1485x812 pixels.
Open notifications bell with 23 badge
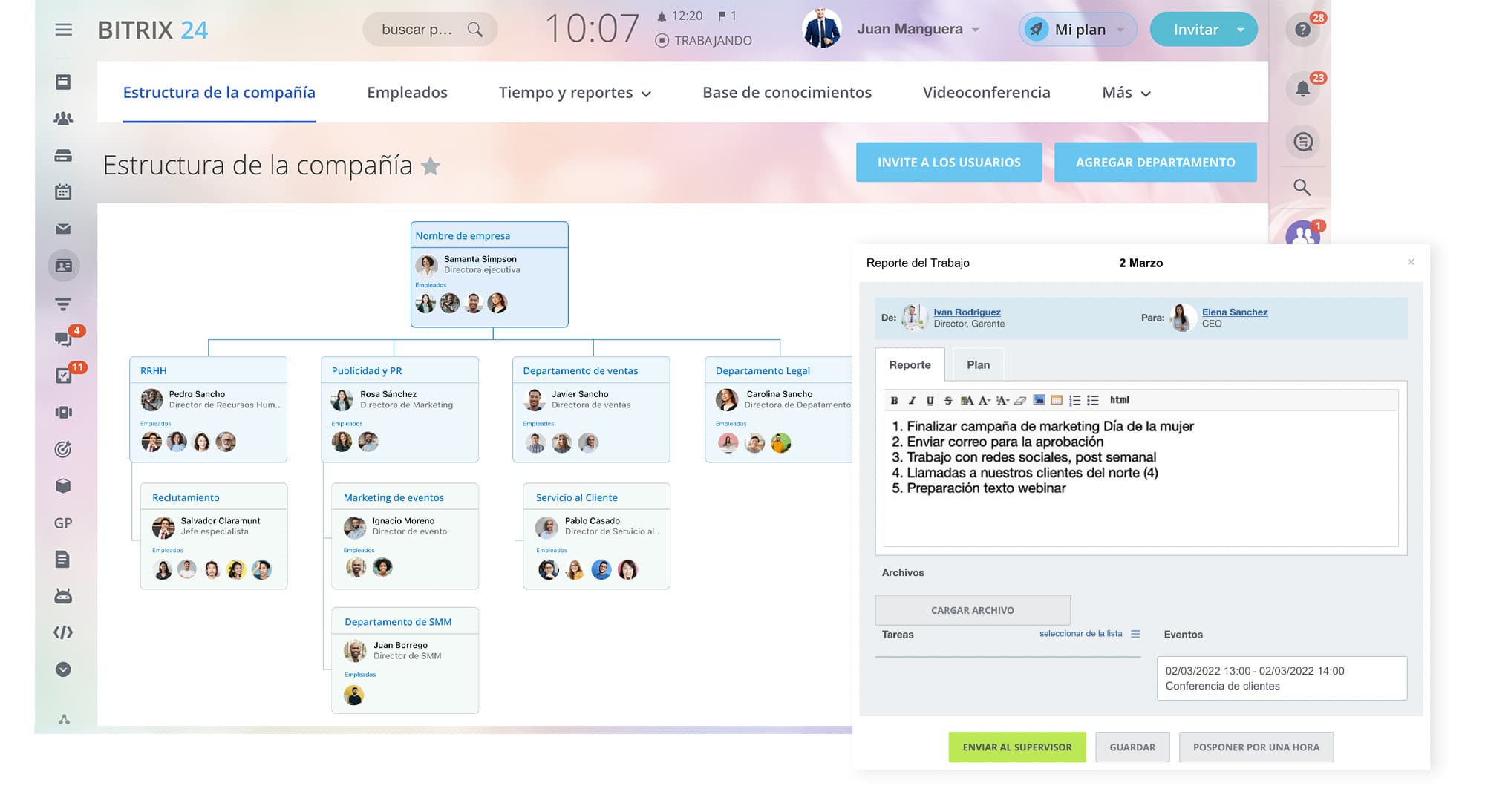point(1302,89)
